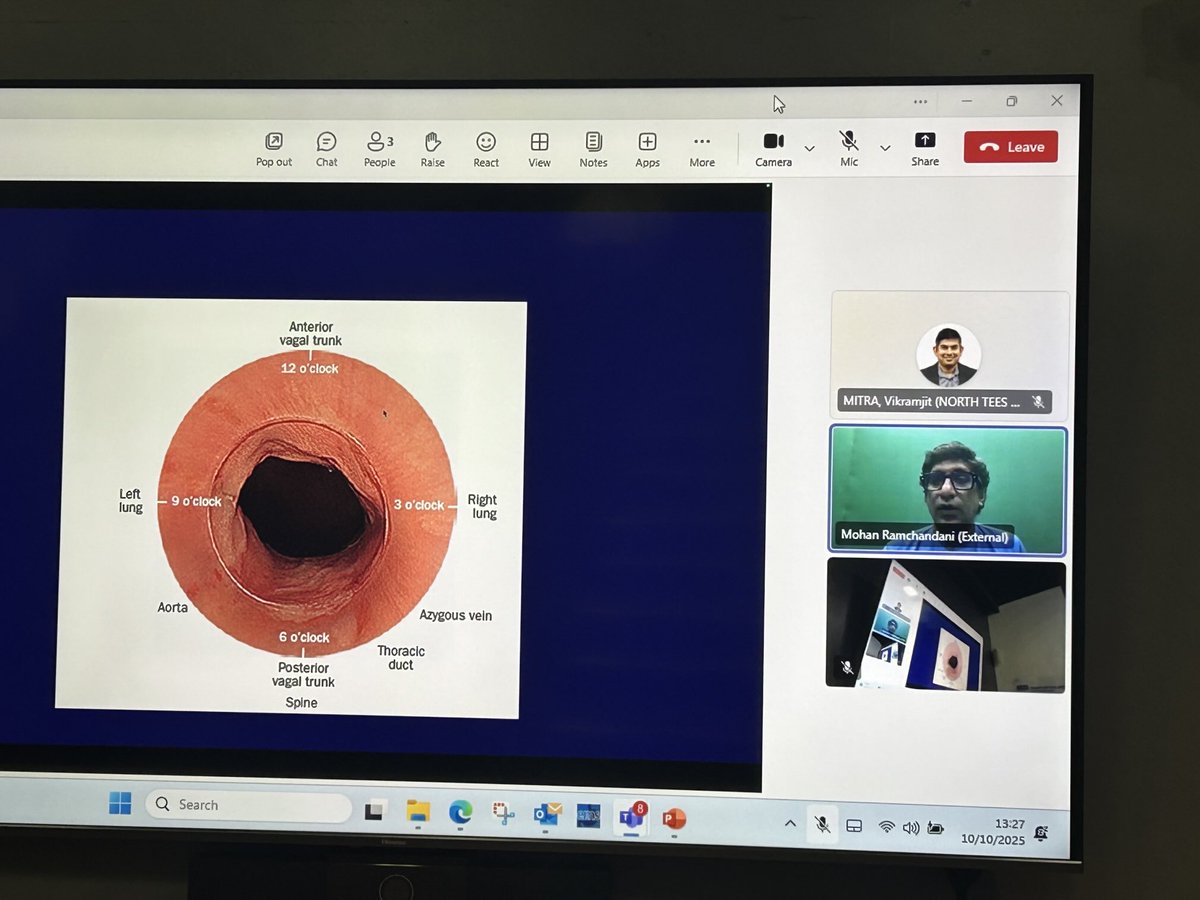Open meeting Notes
This screenshot has height=900, width=1200.
click(593, 150)
